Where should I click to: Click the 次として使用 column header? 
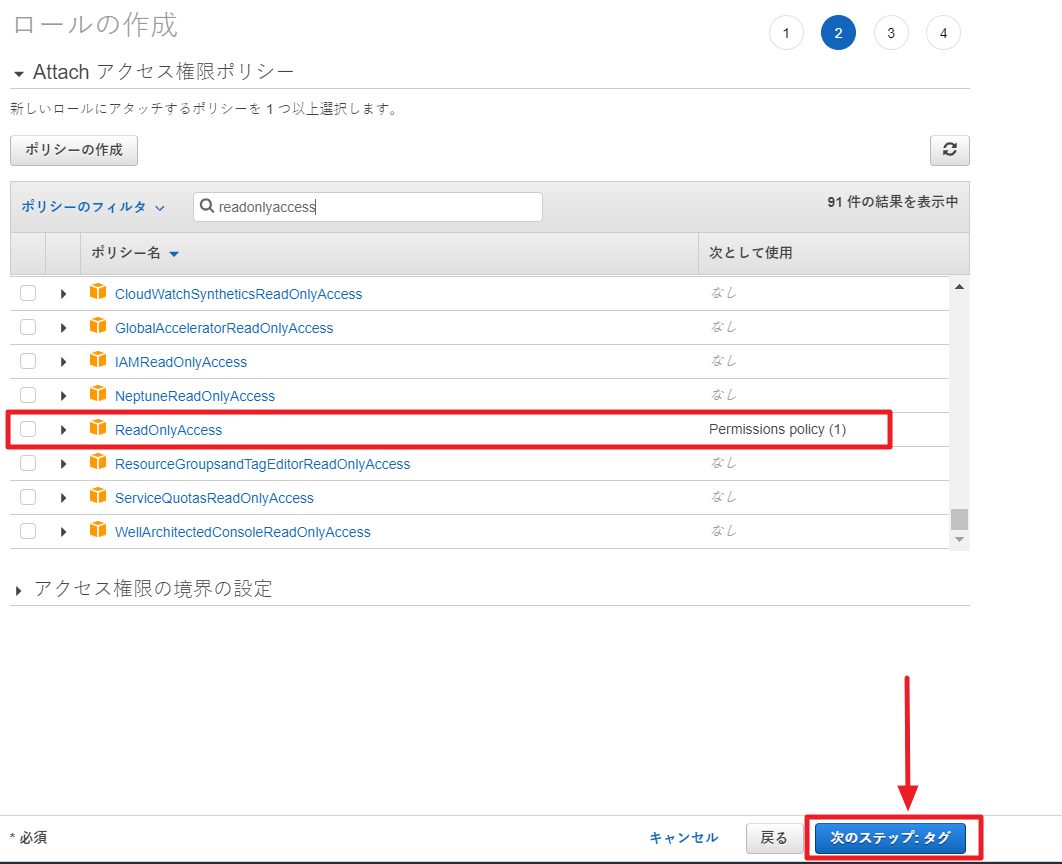click(x=750, y=253)
